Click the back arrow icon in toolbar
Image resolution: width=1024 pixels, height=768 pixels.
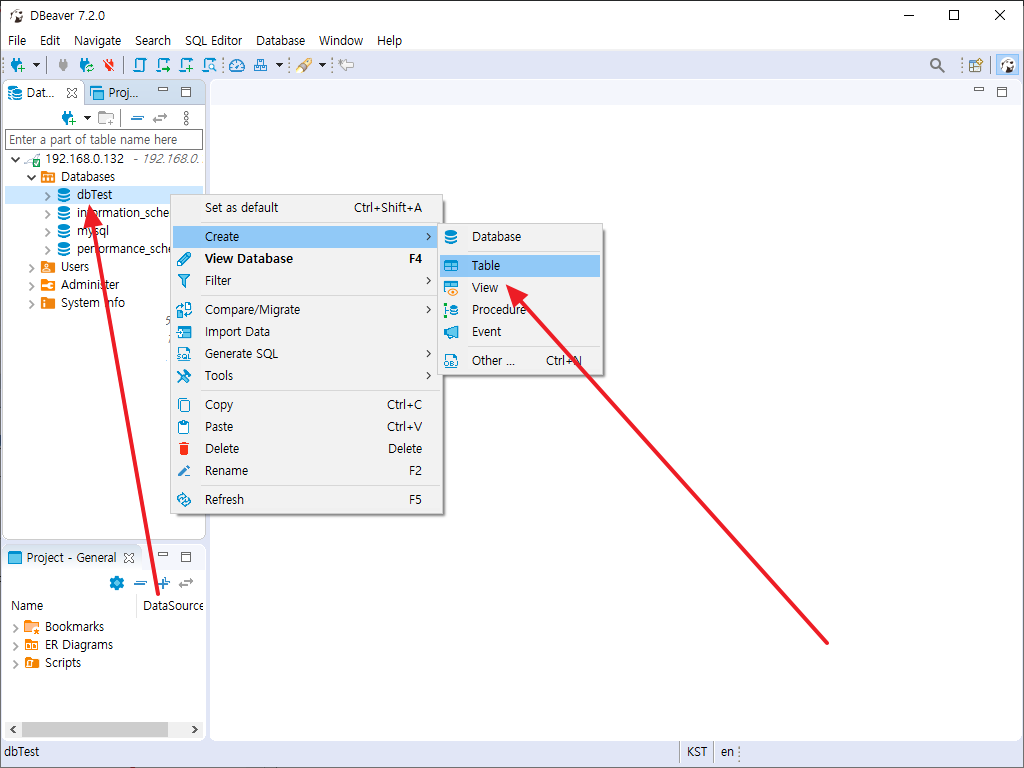347,65
